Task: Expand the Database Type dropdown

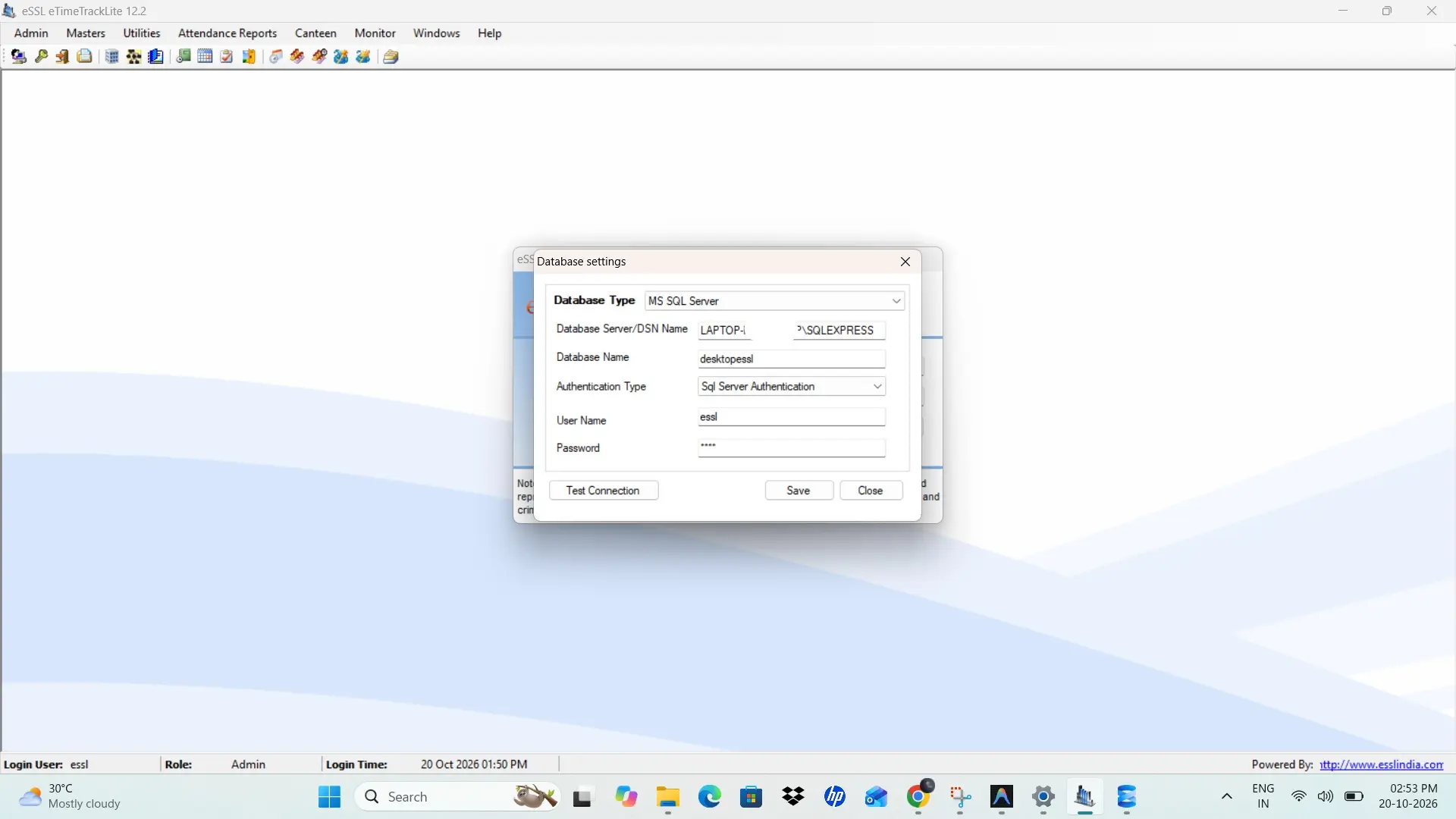Action: pyautogui.click(x=896, y=301)
